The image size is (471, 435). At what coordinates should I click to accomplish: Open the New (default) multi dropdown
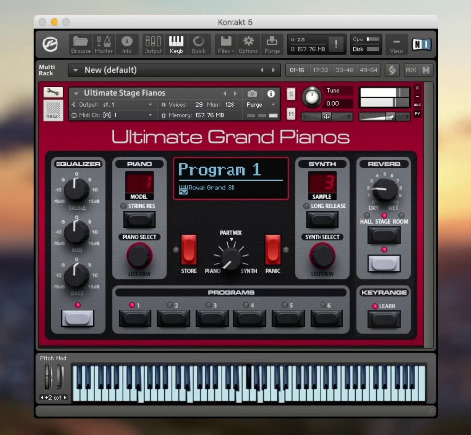click(x=75, y=70)
